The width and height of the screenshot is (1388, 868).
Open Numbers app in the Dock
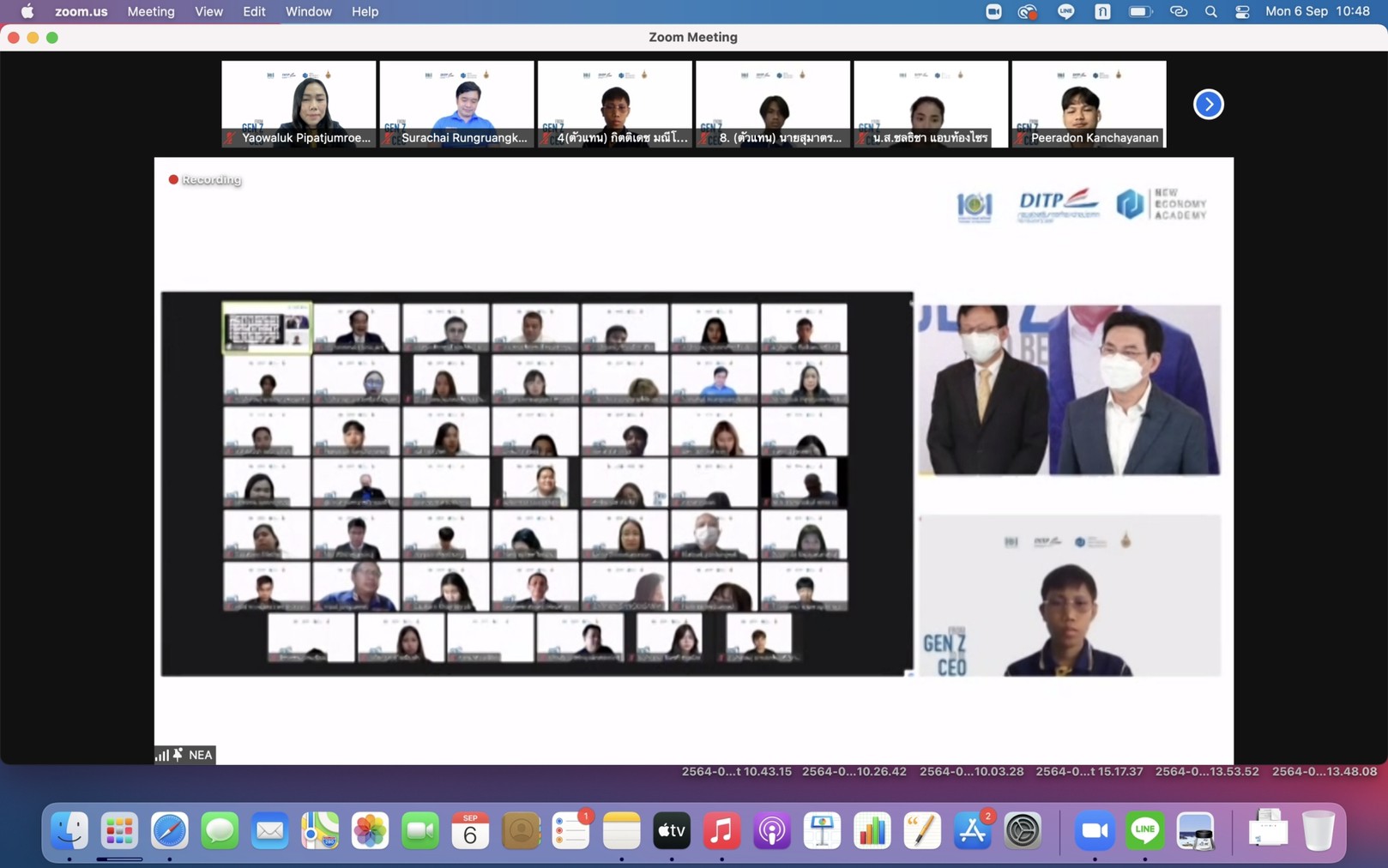tap(872, 830)
